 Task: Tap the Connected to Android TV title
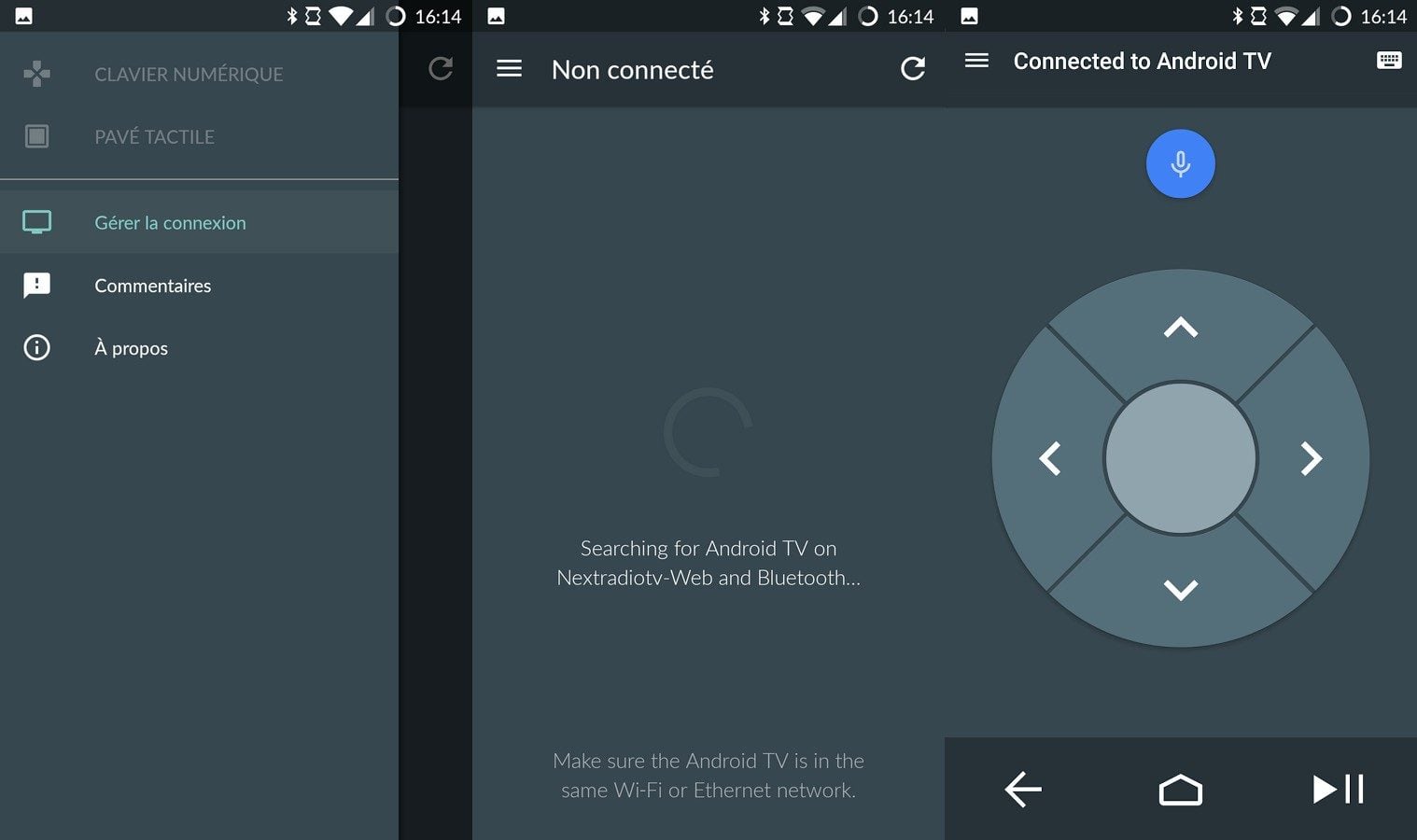tap(1142, 62)
